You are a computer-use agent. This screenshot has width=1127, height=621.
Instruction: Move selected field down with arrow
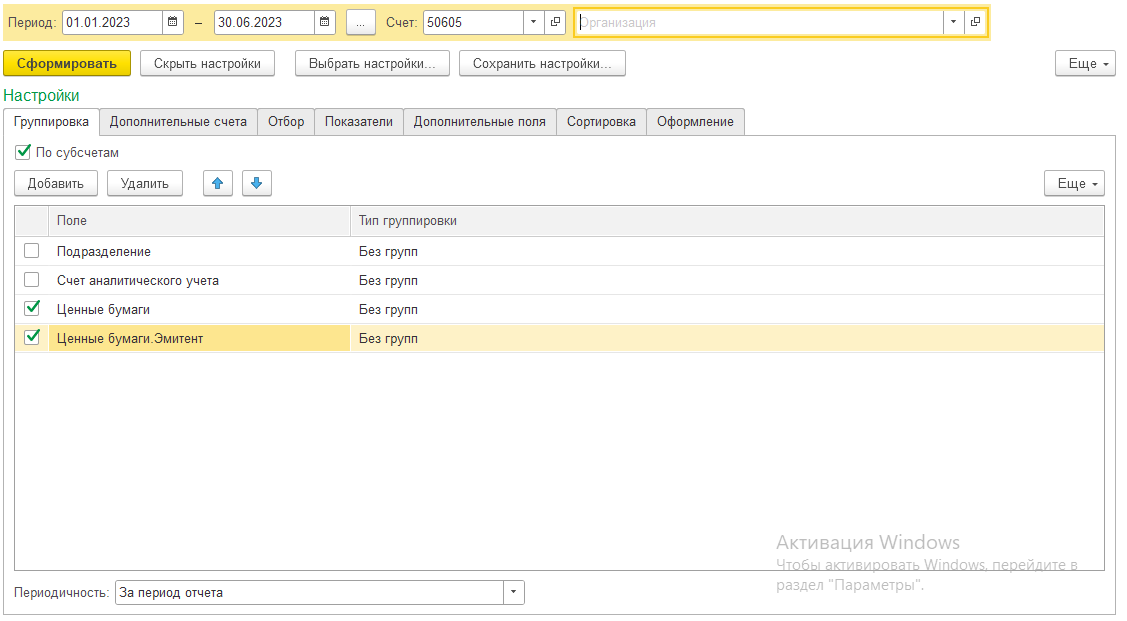257,183
